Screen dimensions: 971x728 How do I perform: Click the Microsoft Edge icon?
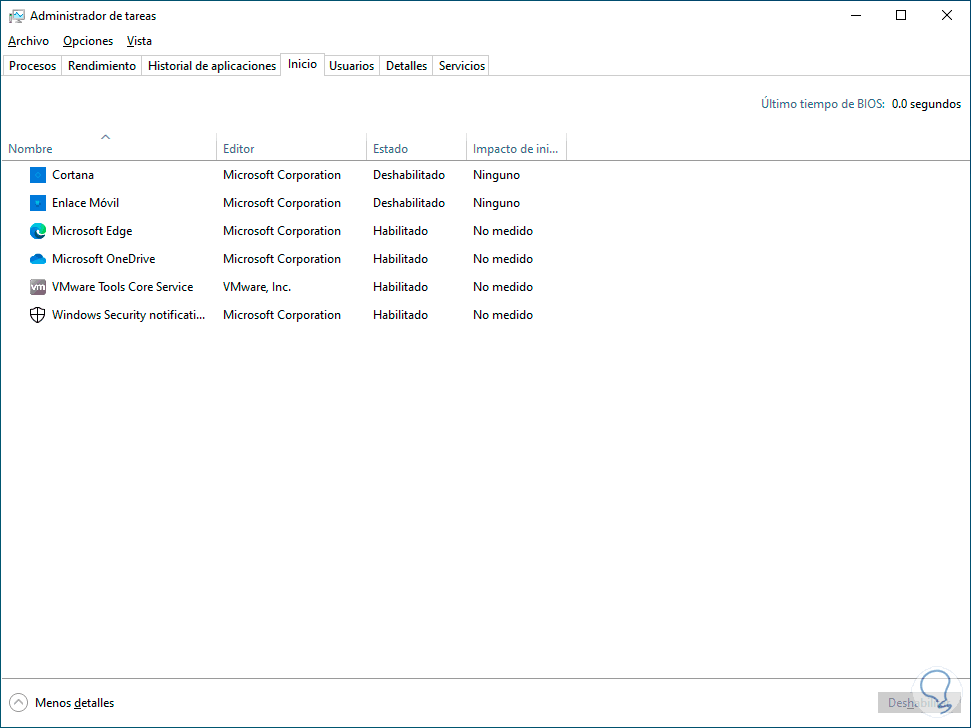[38, 231]
